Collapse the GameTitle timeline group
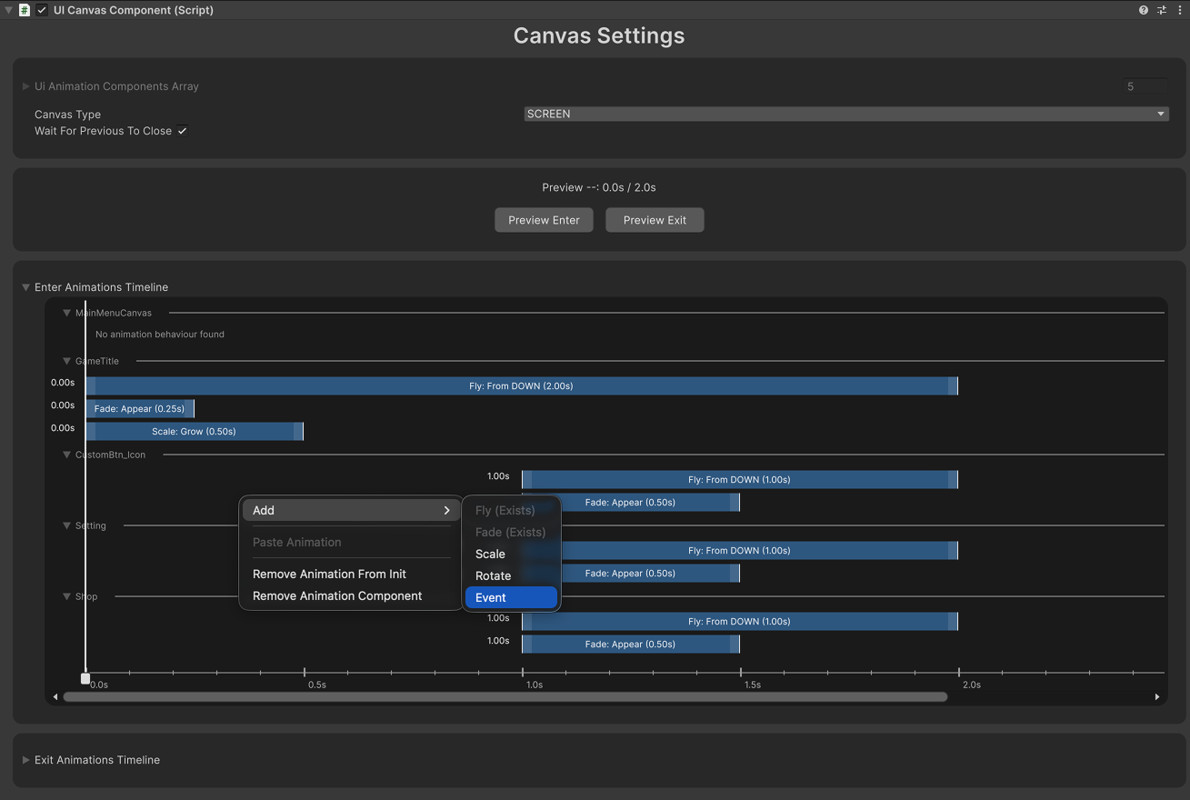Image resolution: width=1190 pixels, height=800 pixels. (x=67, y=361)
